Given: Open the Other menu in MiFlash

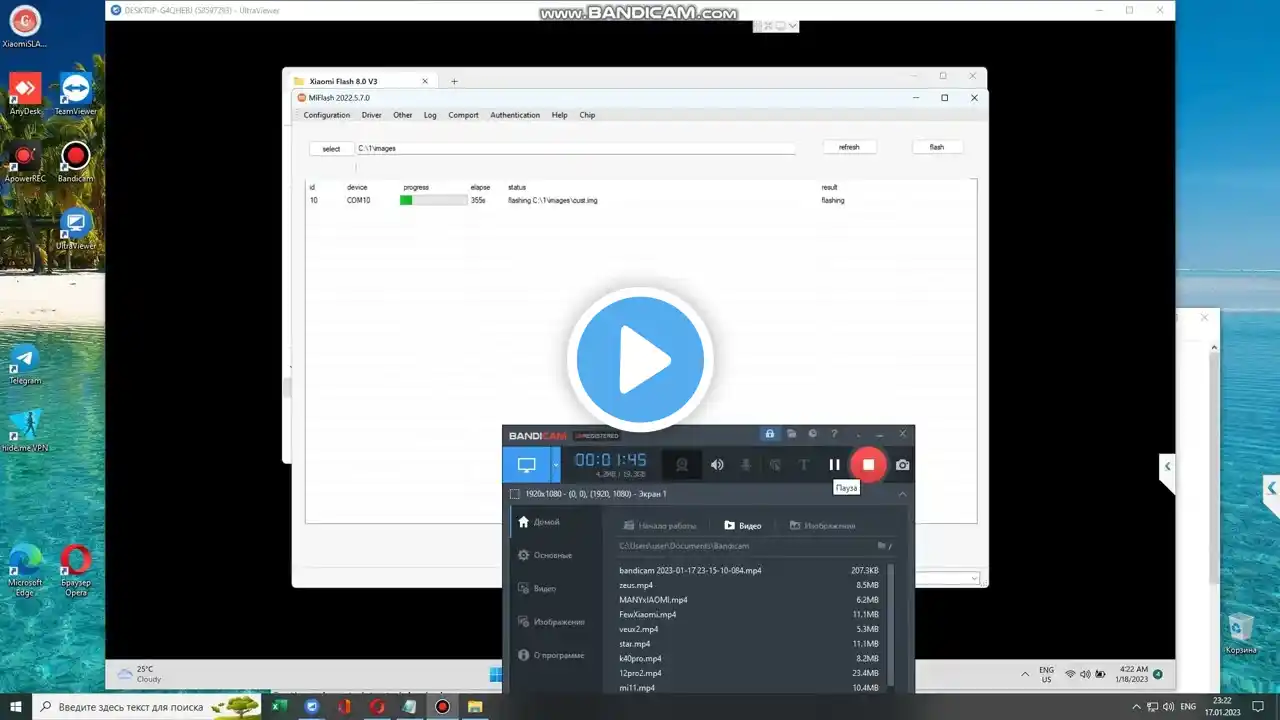Looking at the screenshot, I should (x=403, y=115).
